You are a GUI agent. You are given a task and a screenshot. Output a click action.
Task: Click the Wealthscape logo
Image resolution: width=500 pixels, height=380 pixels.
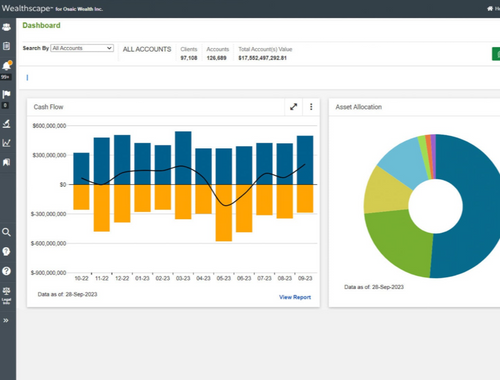pos(27,8)
